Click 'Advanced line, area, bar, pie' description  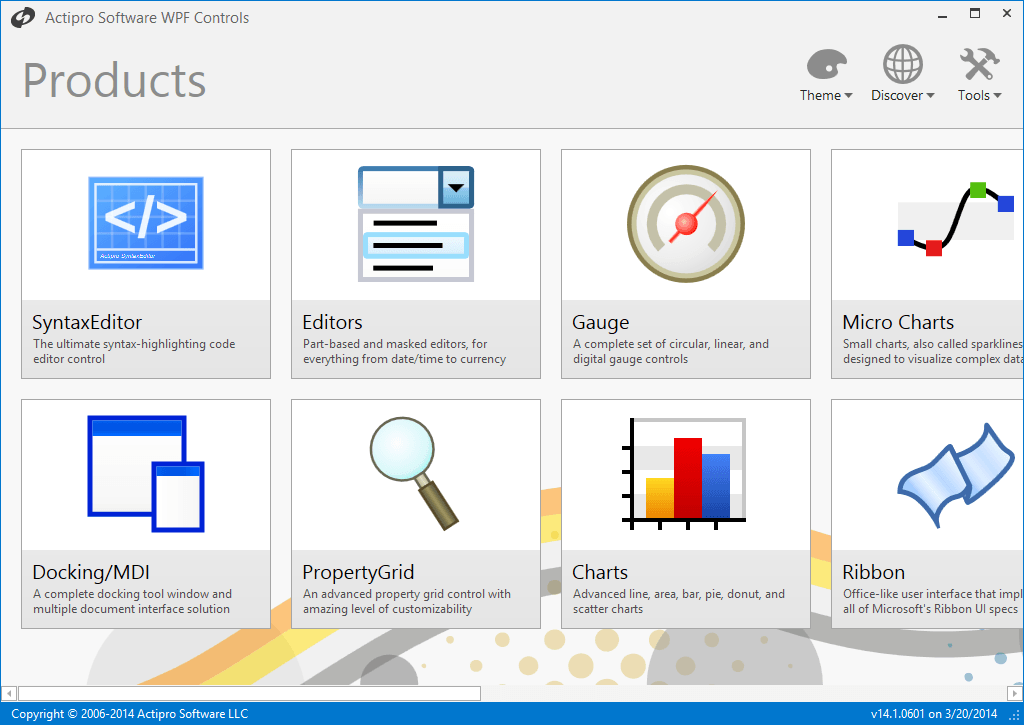pyautogui.click(x=679, y=602)
